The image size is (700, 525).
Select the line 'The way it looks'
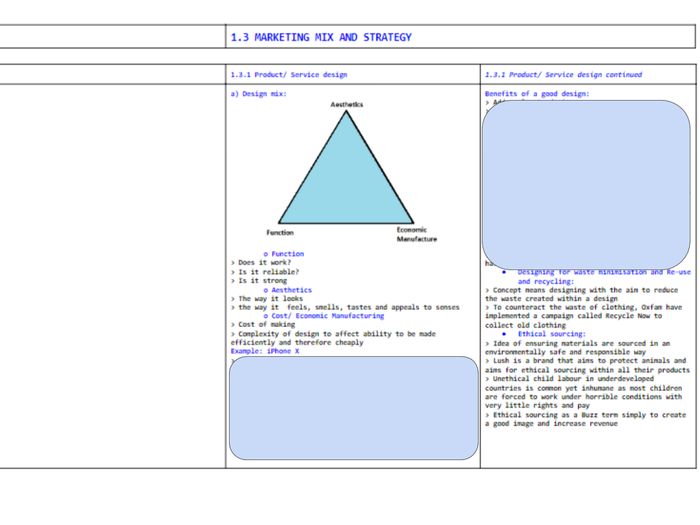tap(267, 298)
